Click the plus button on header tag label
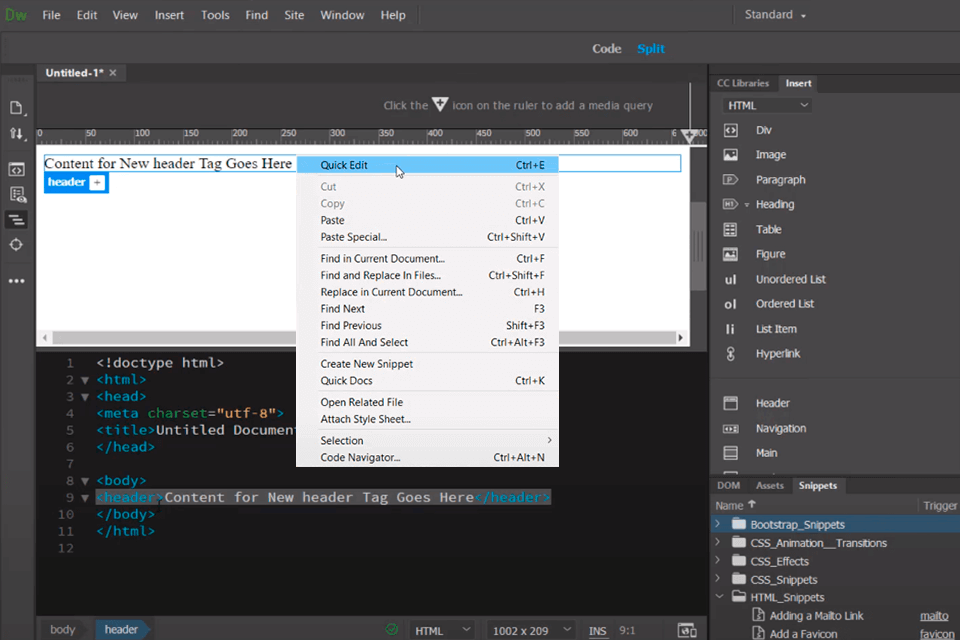The image size is (960, 640). tap(97, 183)
